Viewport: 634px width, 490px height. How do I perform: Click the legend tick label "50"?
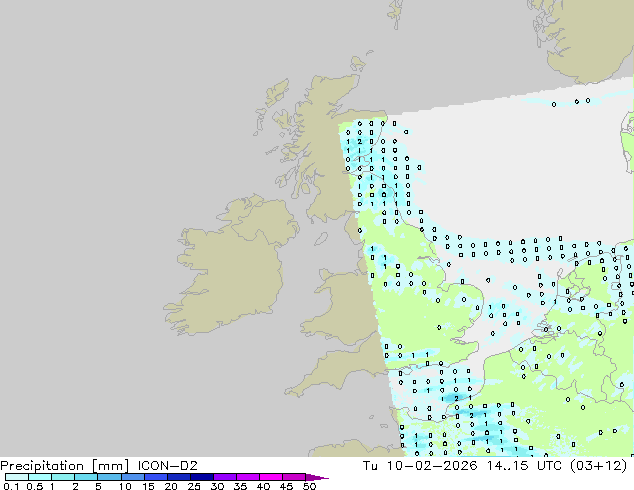(x=310, y=487)
